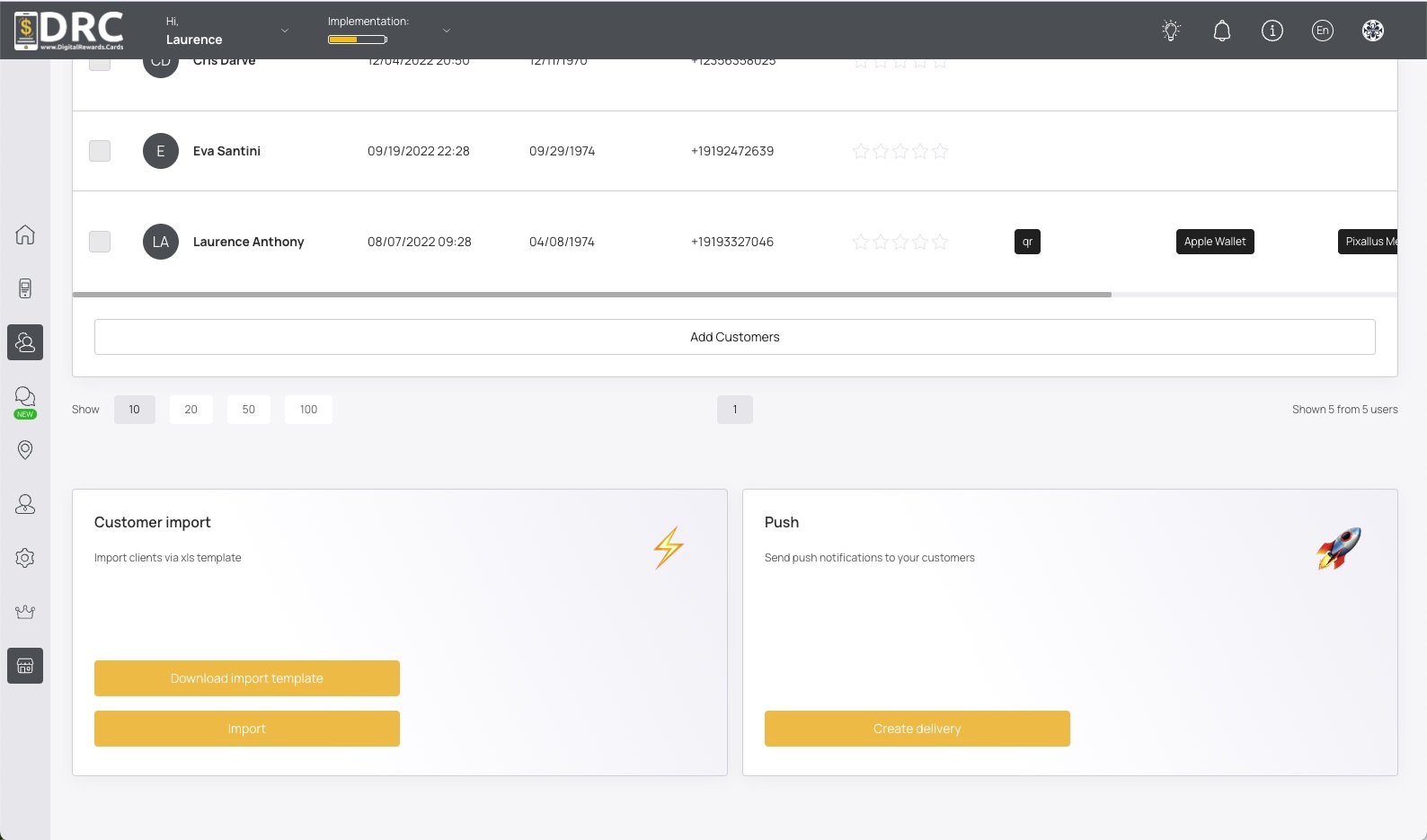Open the chat icon marked NEW
Viewport: 1427px width, 840px height.
click(25, 397)
